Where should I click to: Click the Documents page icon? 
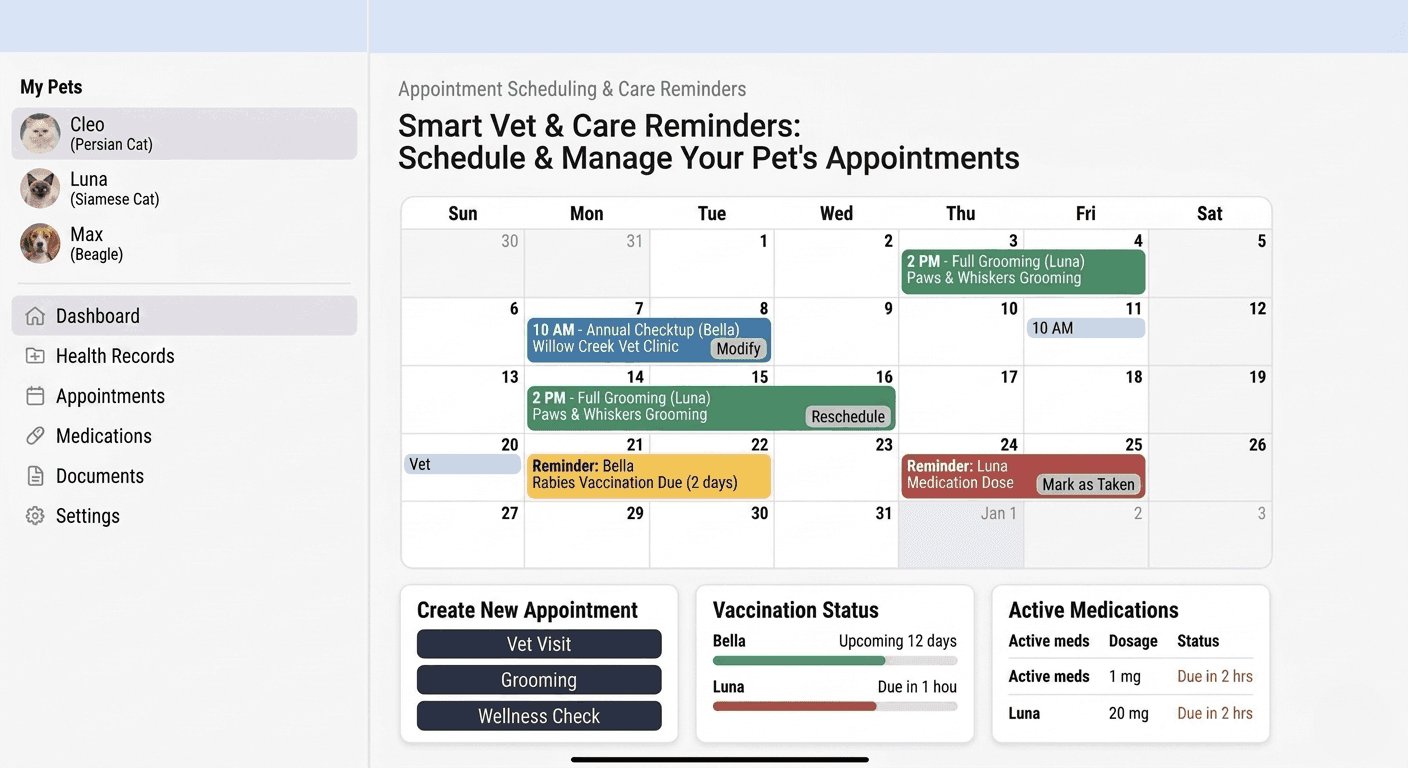35,476
